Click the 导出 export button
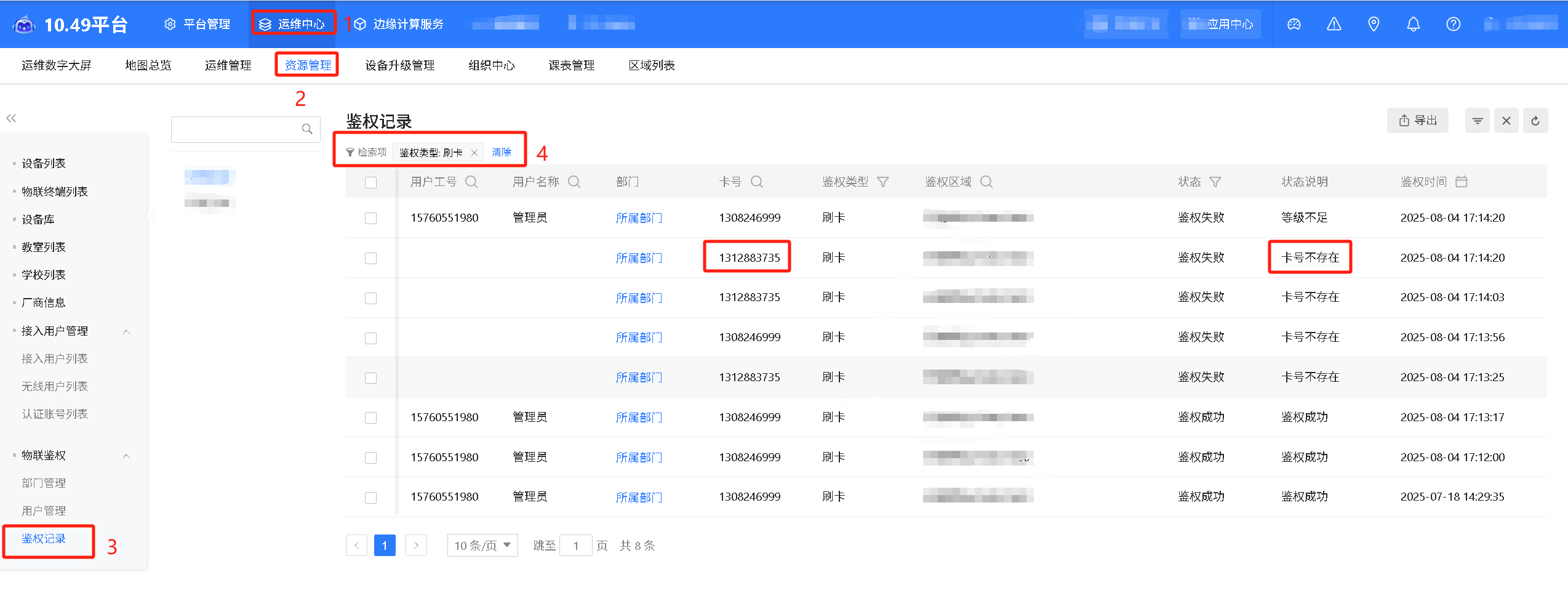Viewport: 1568px width, 593px height. pyautogui.click(x=1417, y=121)
